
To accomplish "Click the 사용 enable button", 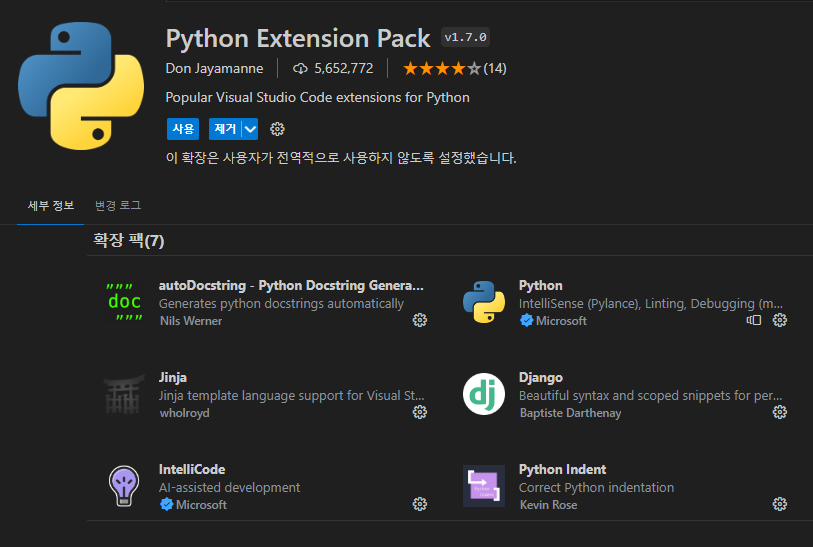I will (183, 129).
